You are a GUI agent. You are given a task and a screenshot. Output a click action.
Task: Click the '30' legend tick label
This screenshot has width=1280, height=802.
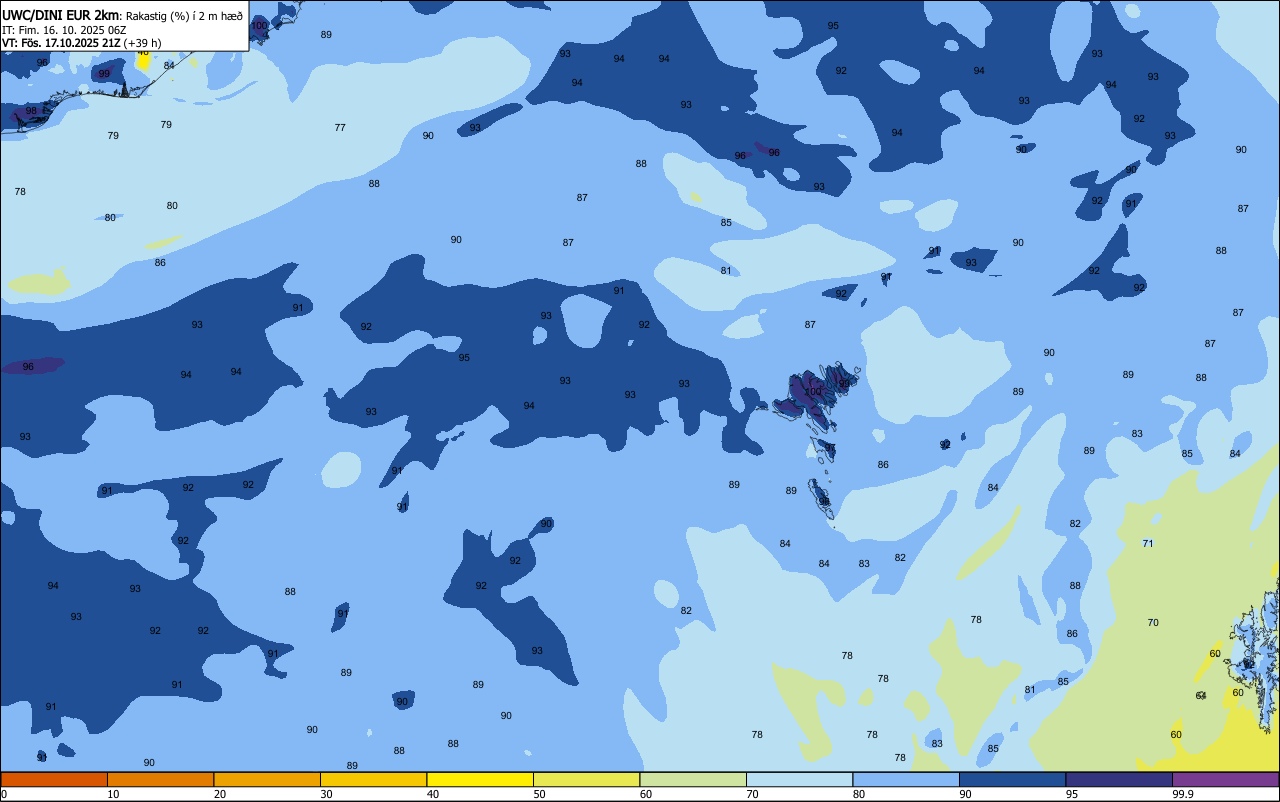[326, 794]
